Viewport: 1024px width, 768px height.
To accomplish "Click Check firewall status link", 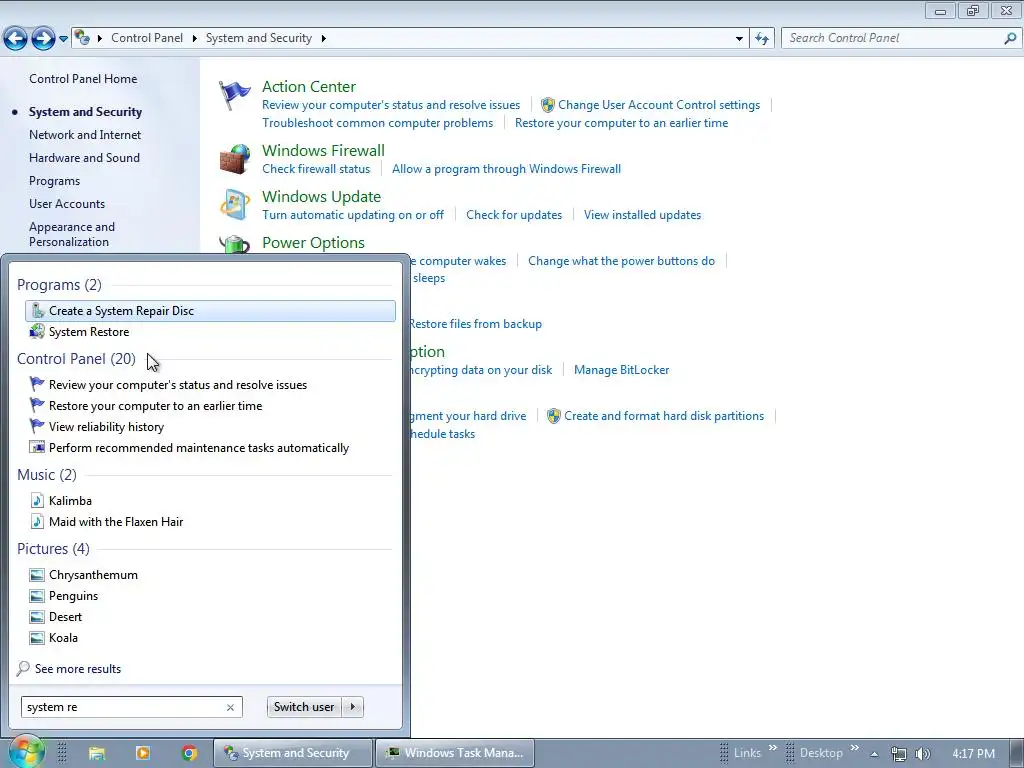I will [x=316, y=169].
